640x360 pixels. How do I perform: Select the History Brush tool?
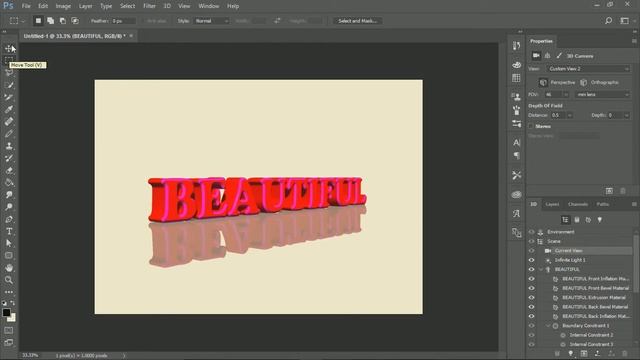(9, 158)
